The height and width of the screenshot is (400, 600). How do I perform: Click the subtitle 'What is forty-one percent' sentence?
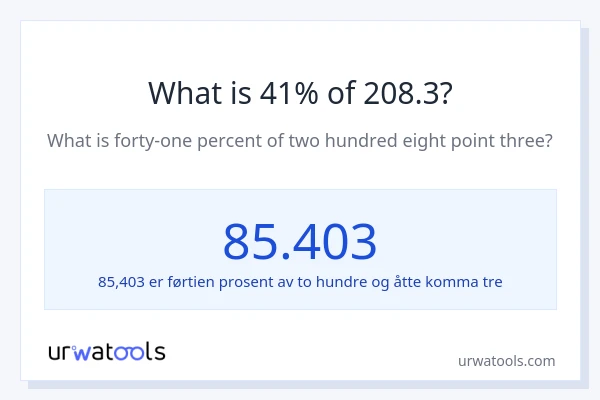click(300, 141)
